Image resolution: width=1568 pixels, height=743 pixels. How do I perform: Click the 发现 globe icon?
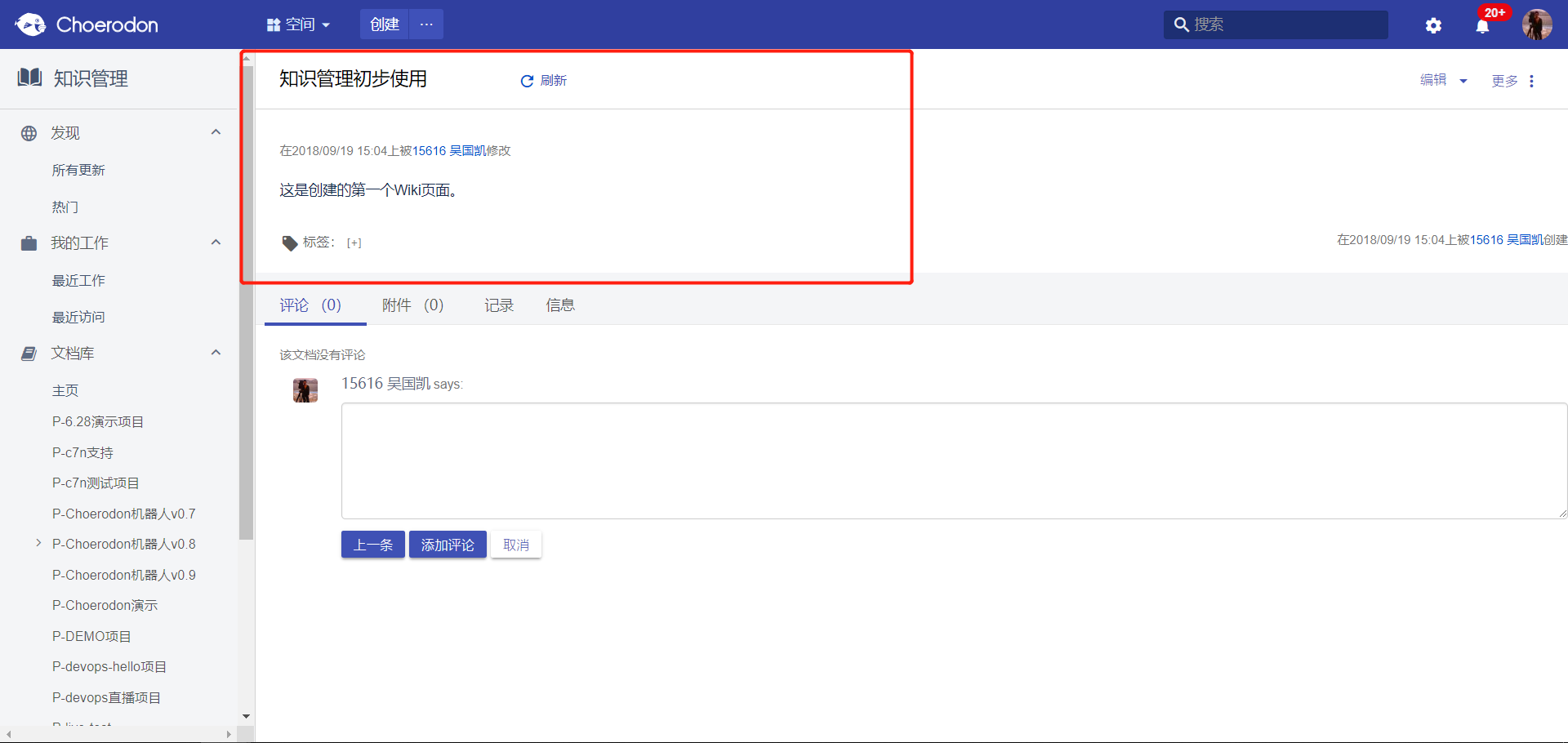[29, 133]
